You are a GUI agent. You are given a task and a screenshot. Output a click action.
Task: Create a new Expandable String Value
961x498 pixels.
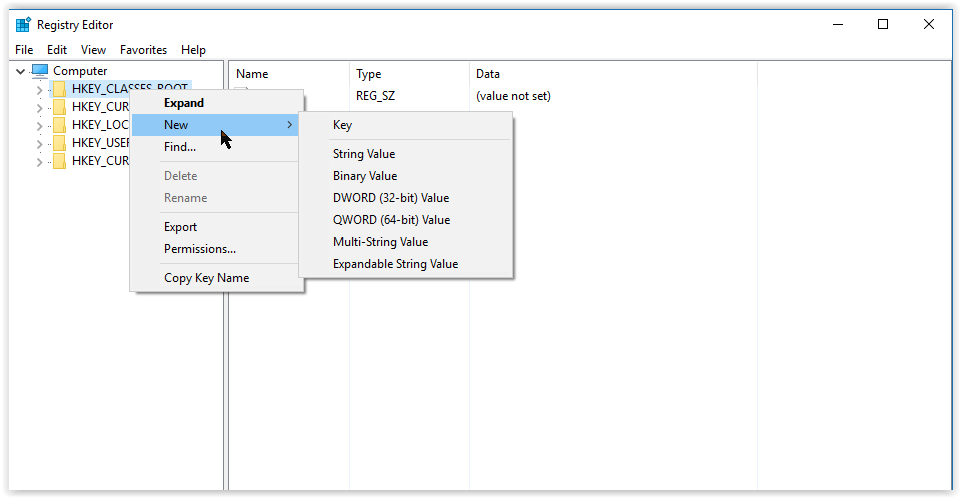pos(406,264)
